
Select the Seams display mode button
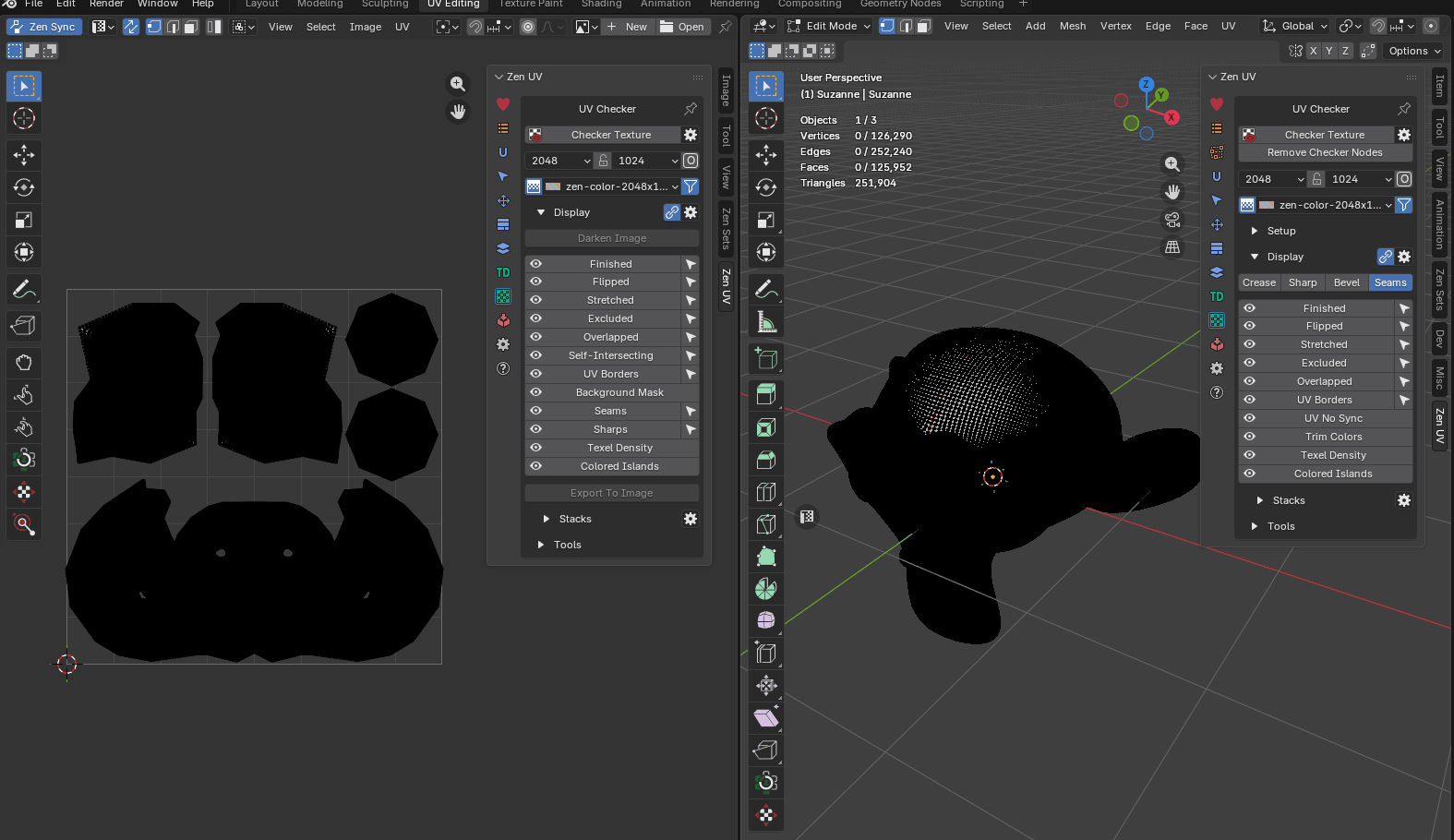click(1389, 282)
